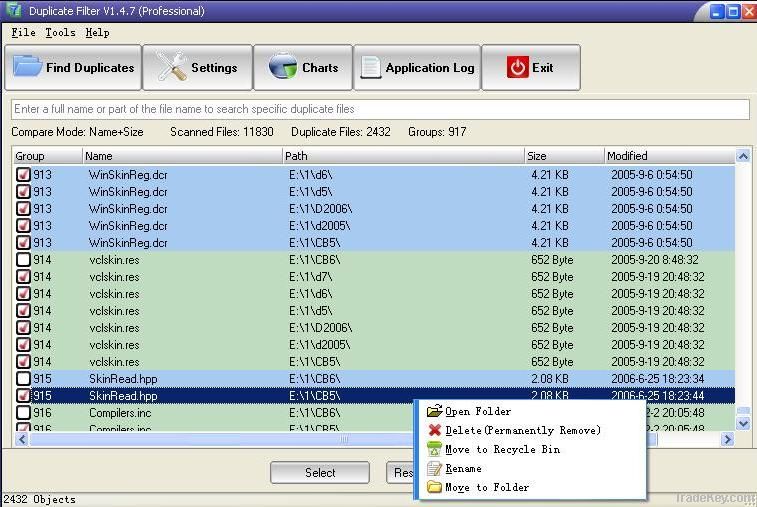
Task: Click the 2.08 KB size of SkinRead.hpp CB6
Action: point(550,379)
